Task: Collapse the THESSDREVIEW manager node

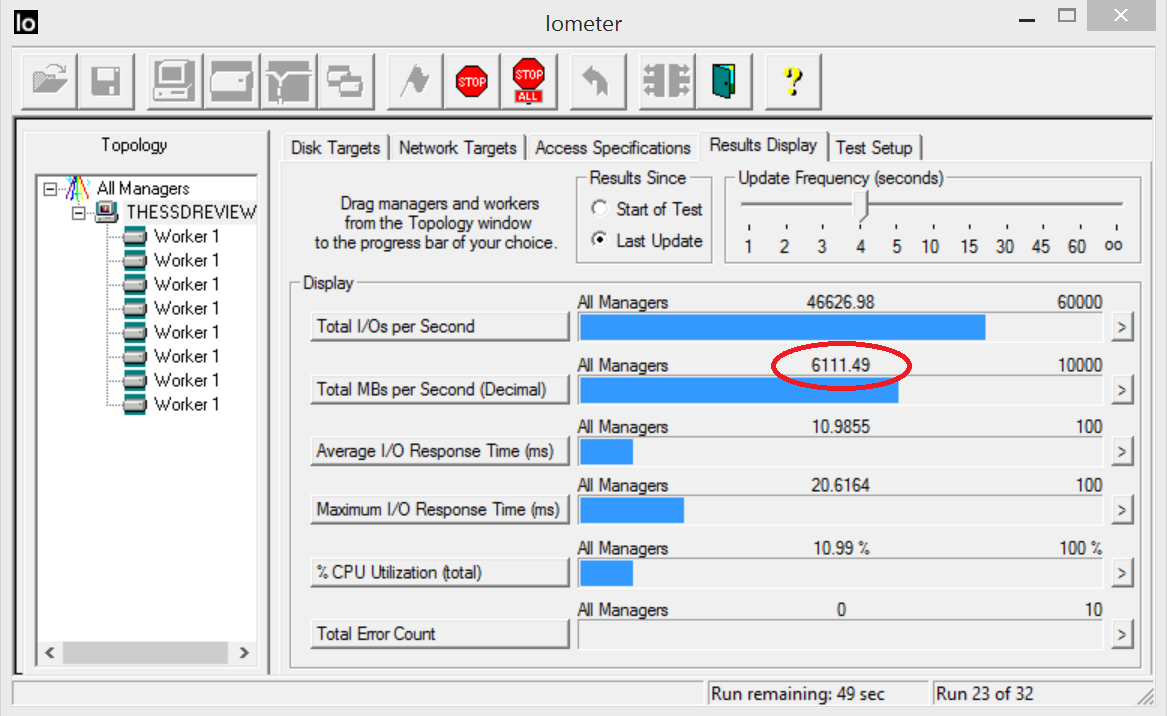Action: (79, 212)
